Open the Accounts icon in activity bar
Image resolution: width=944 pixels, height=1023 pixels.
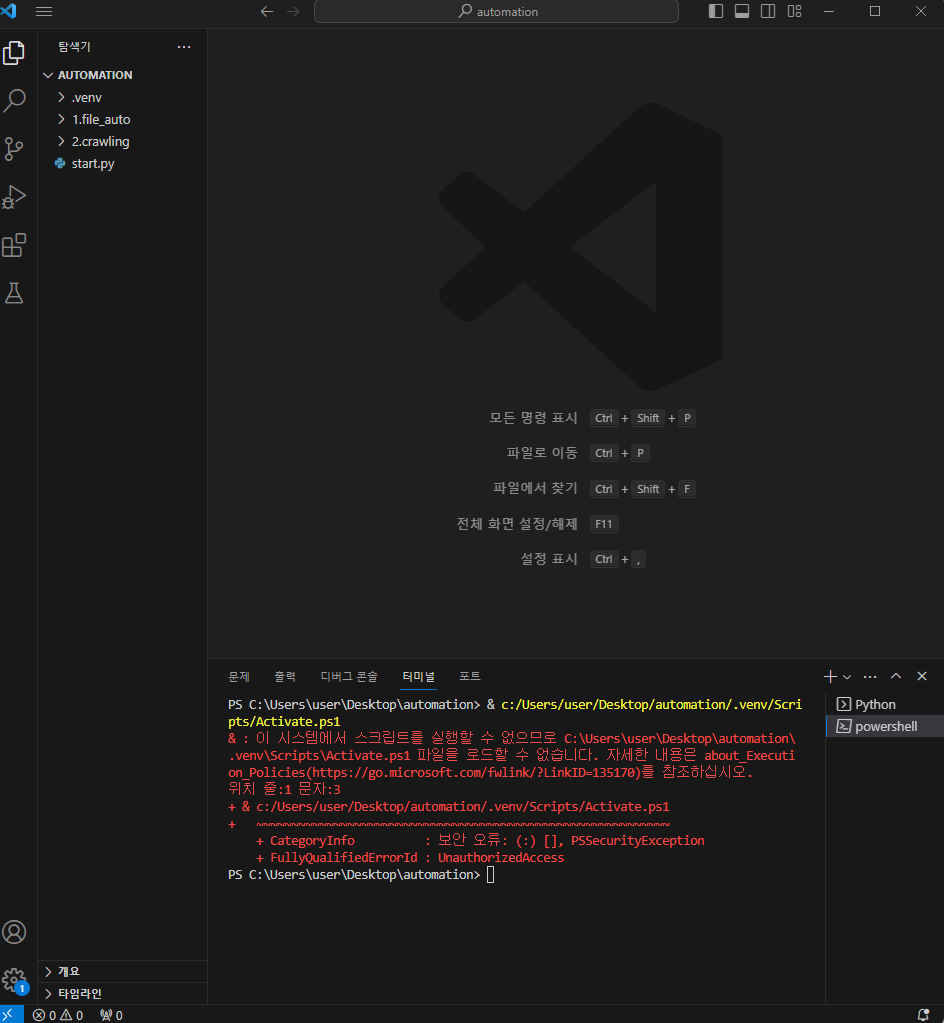(x=14, y=932)
